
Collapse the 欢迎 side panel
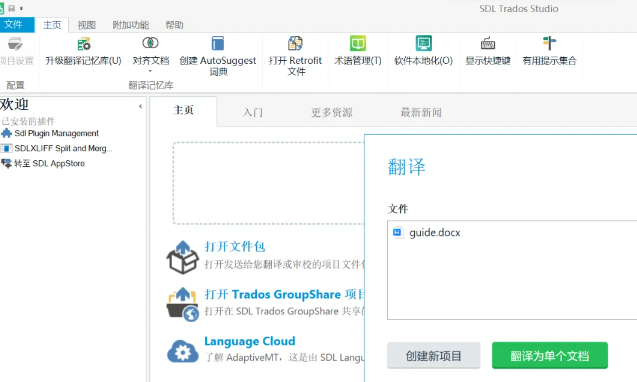[x=140, y=106]
